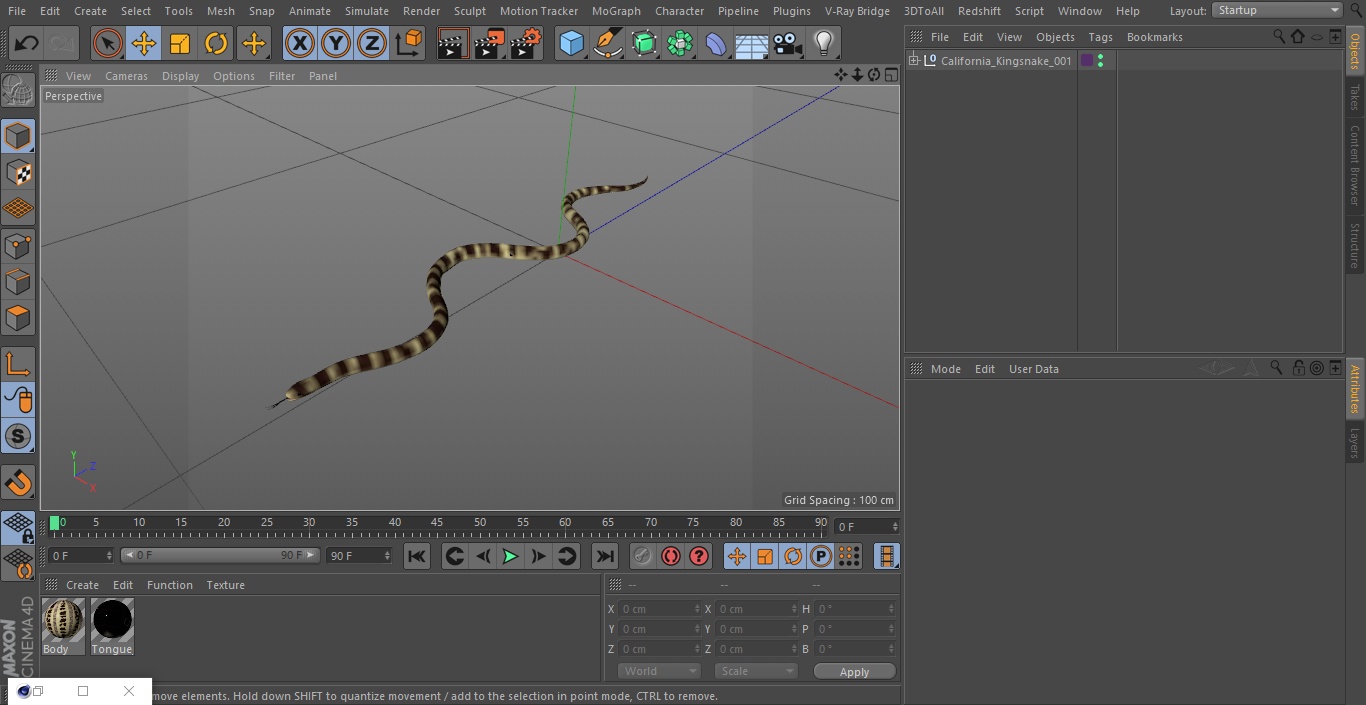Add a Subdivision Surface generator
The height and width of the screenshot is (705, 1366).
tap(644, 43)
